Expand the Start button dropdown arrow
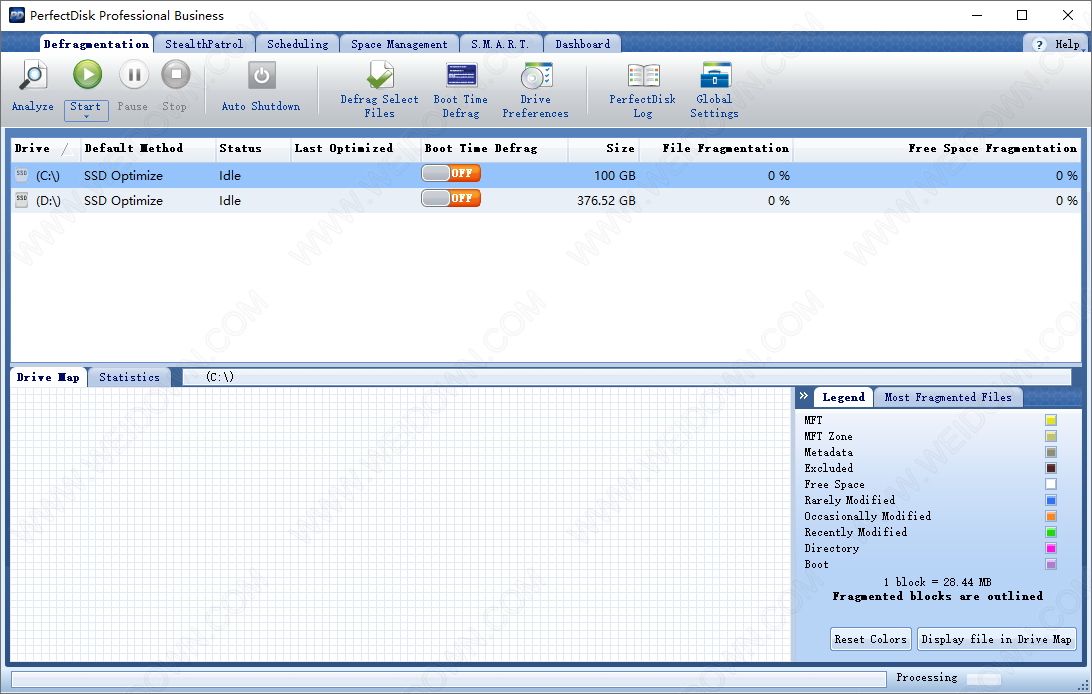Screen dimensions: 1092x694 point(86,117)
